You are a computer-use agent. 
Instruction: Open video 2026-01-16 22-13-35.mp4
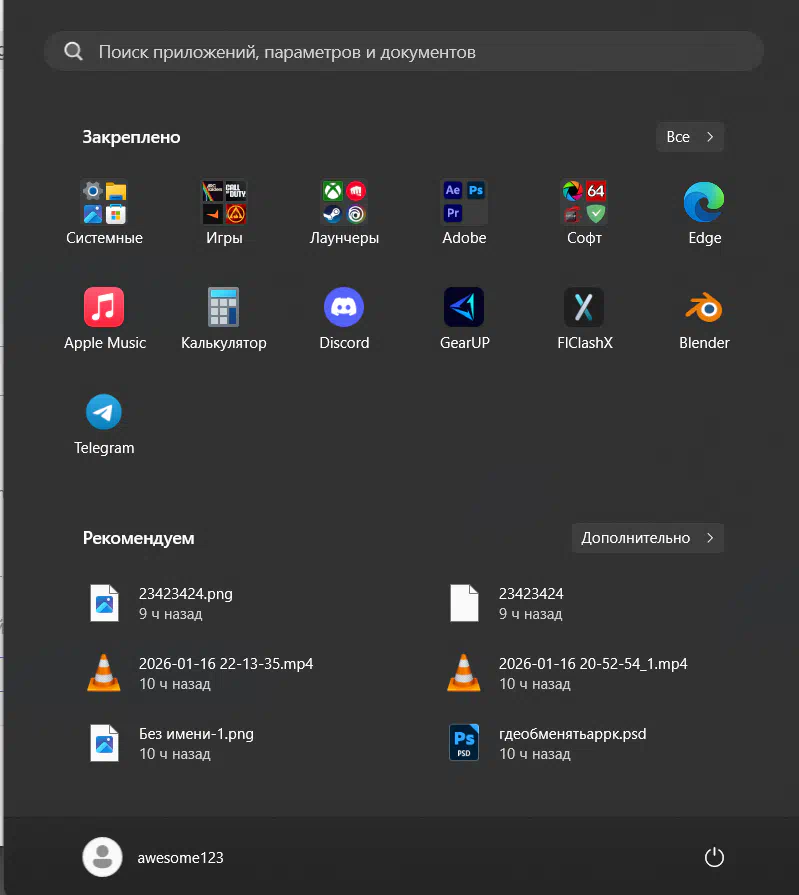pos(225,673)
